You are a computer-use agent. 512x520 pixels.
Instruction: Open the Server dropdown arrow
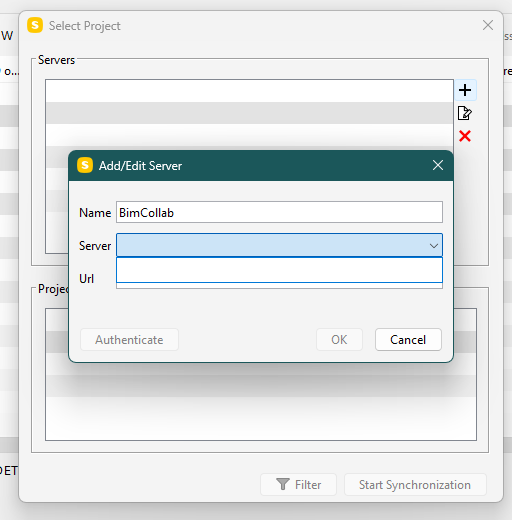pos(433,246)
